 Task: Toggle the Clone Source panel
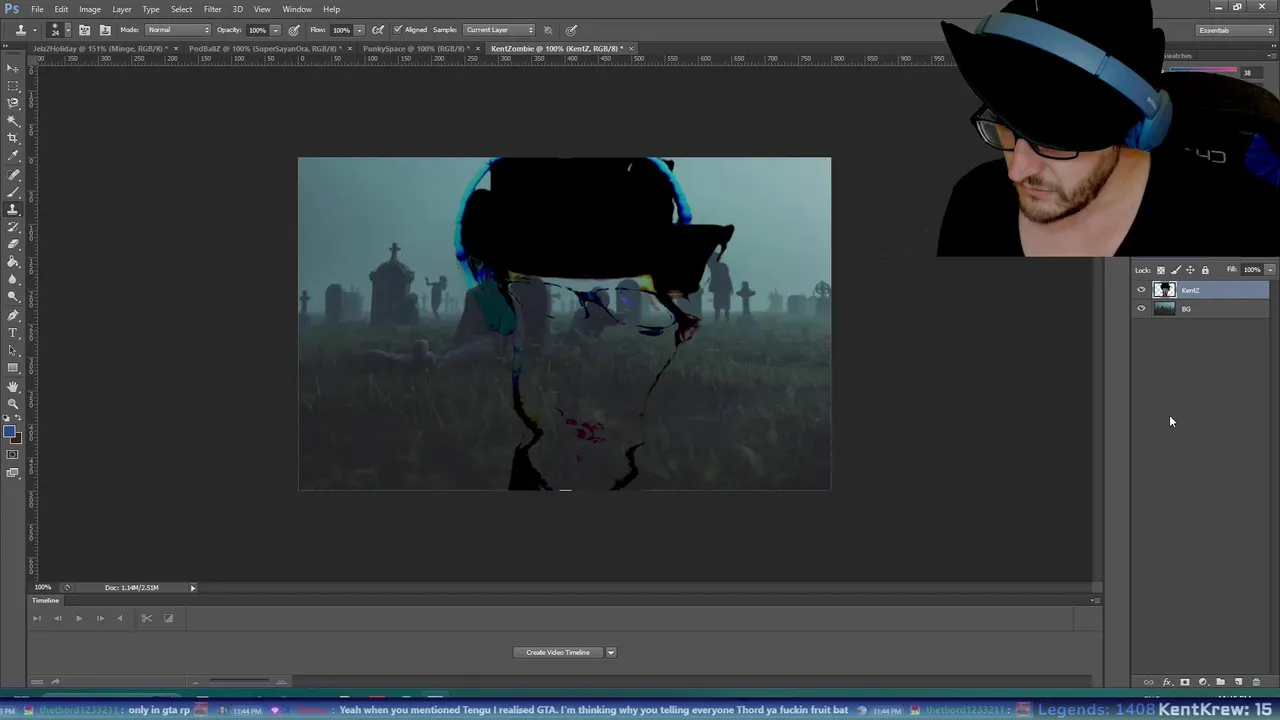105,30
